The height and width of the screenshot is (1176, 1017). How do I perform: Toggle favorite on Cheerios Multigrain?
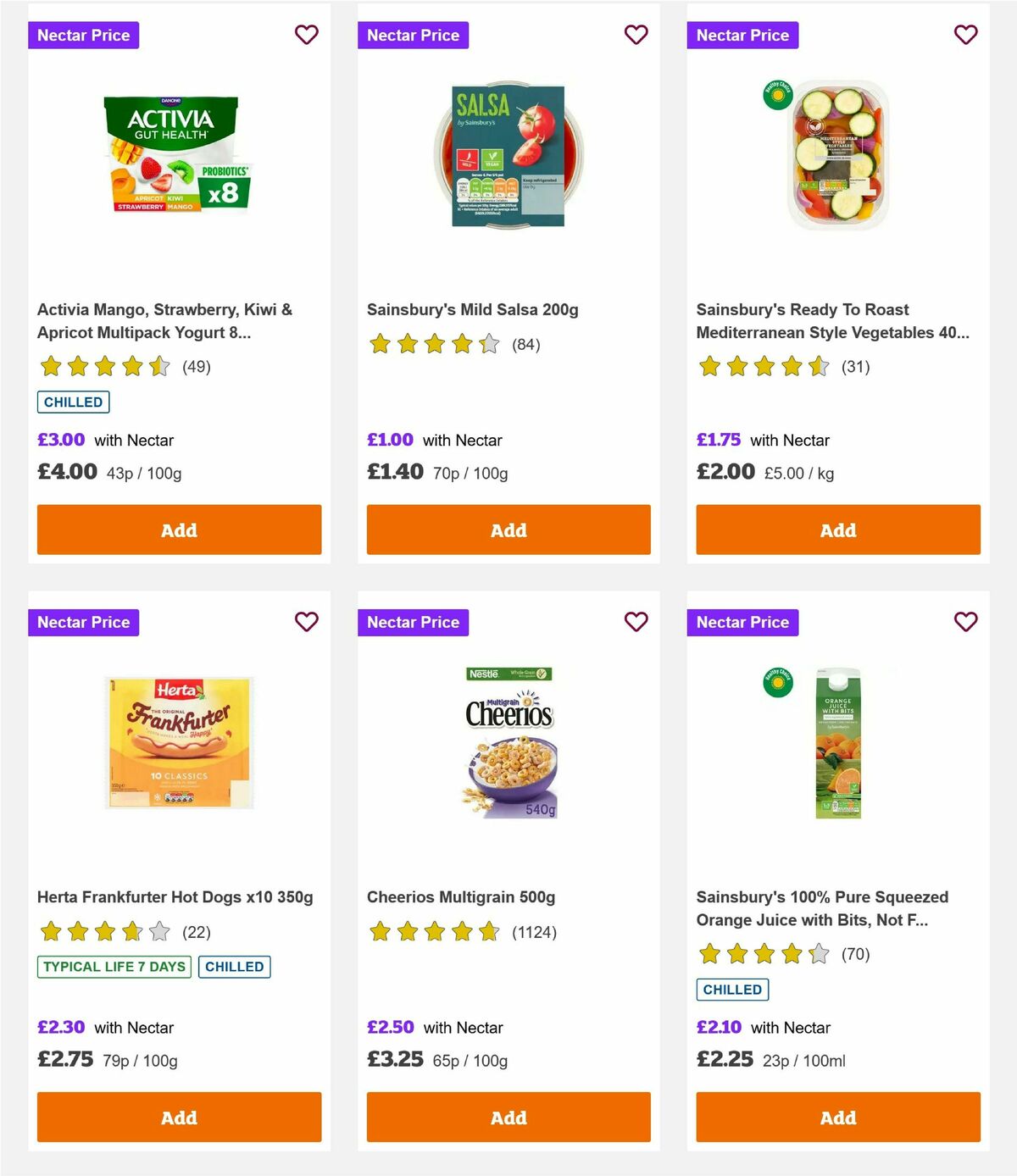point(636,622)
